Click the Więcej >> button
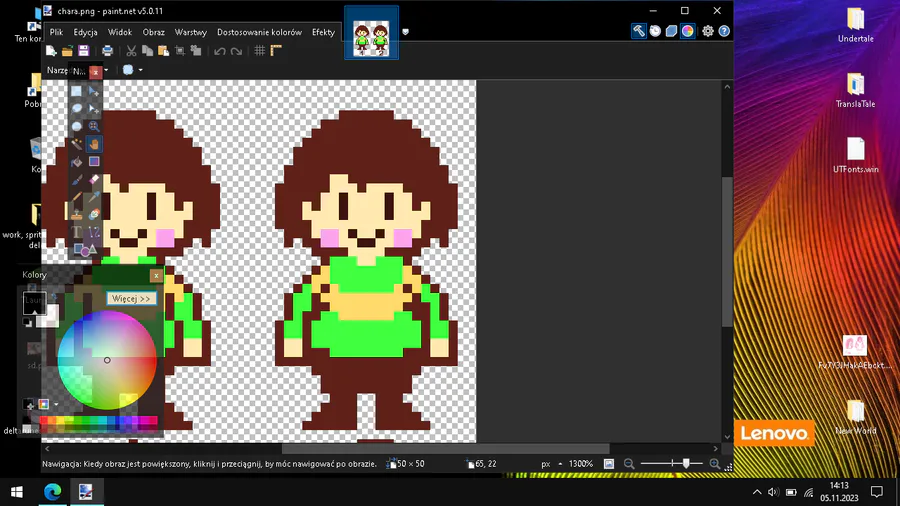900x506 pixels. (x=131, y=299)
